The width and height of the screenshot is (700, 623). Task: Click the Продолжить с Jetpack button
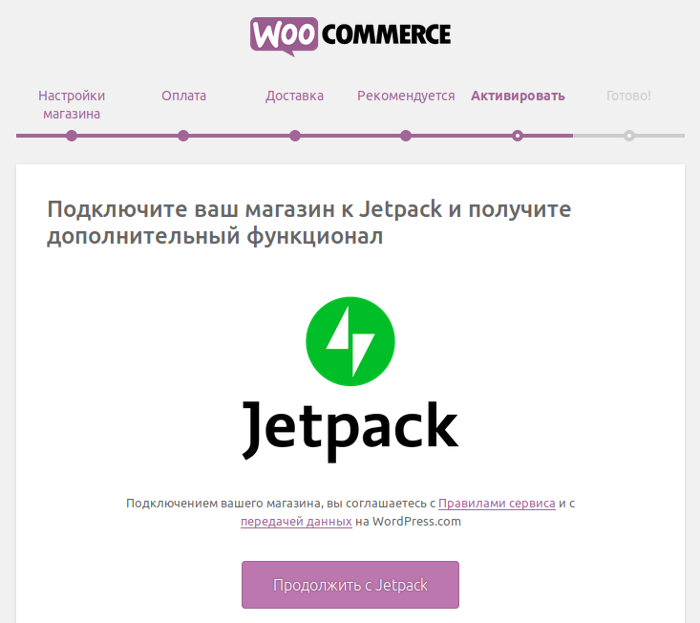coord(350,585)
